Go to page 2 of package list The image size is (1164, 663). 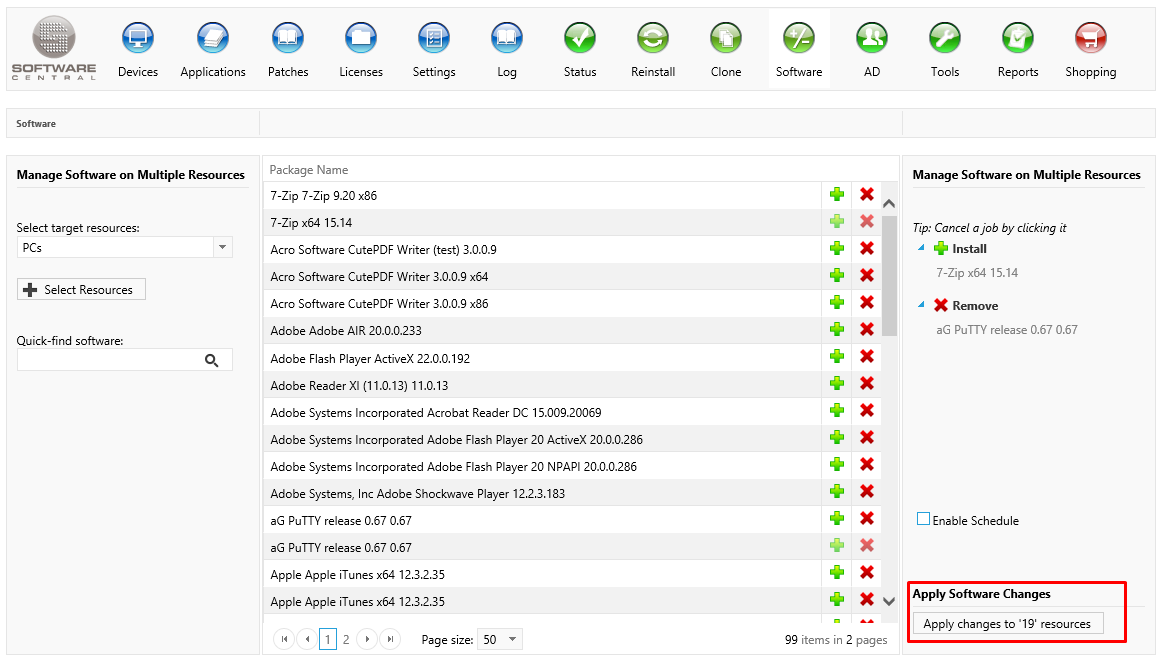[346, 639]
